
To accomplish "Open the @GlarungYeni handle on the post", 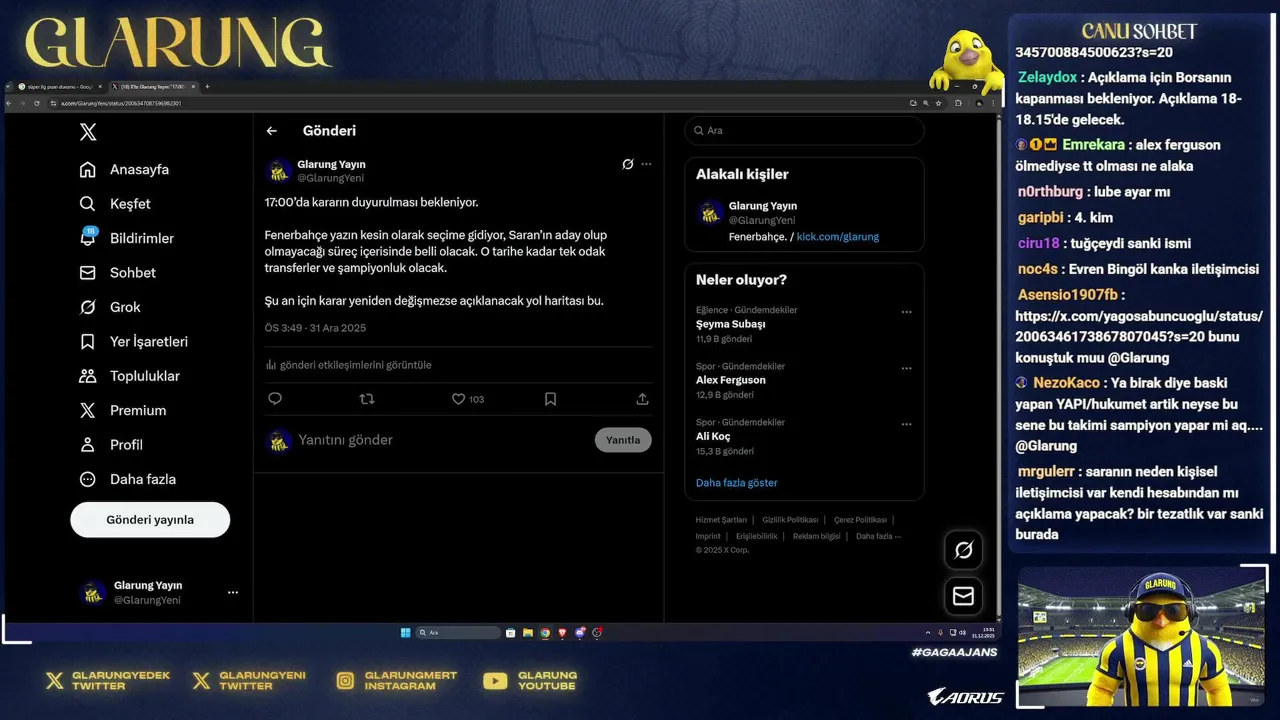I will (x=330, y=178).
